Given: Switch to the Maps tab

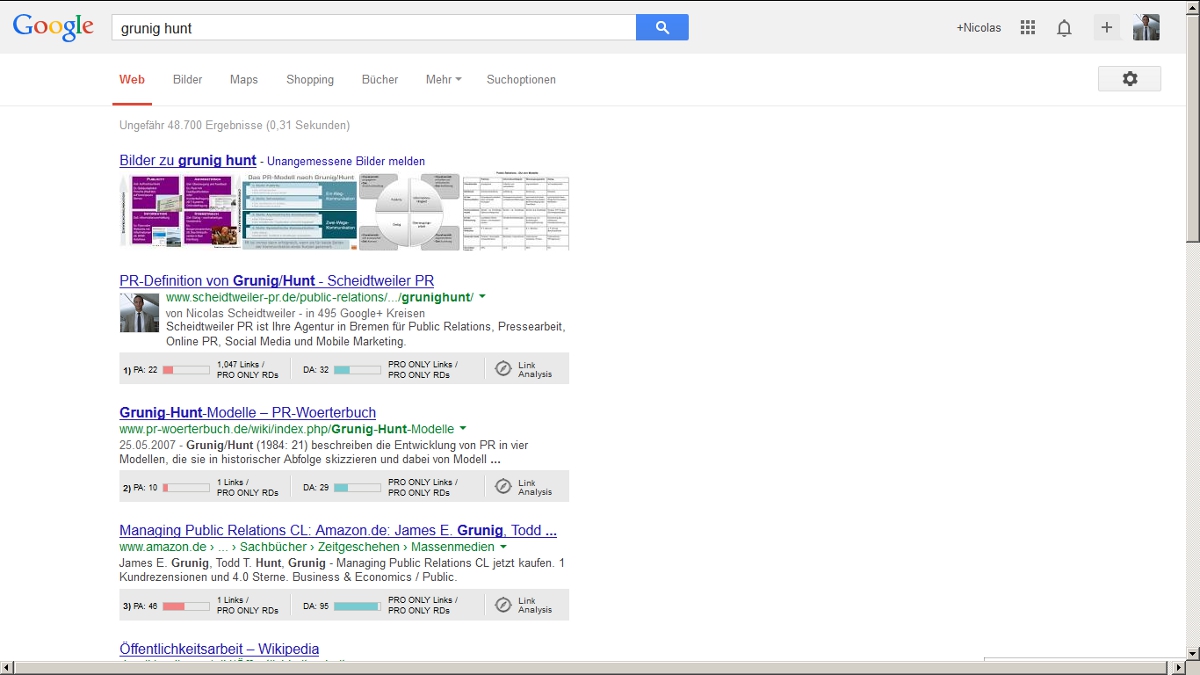Looking at the screenshot, I should click(244, 80).
